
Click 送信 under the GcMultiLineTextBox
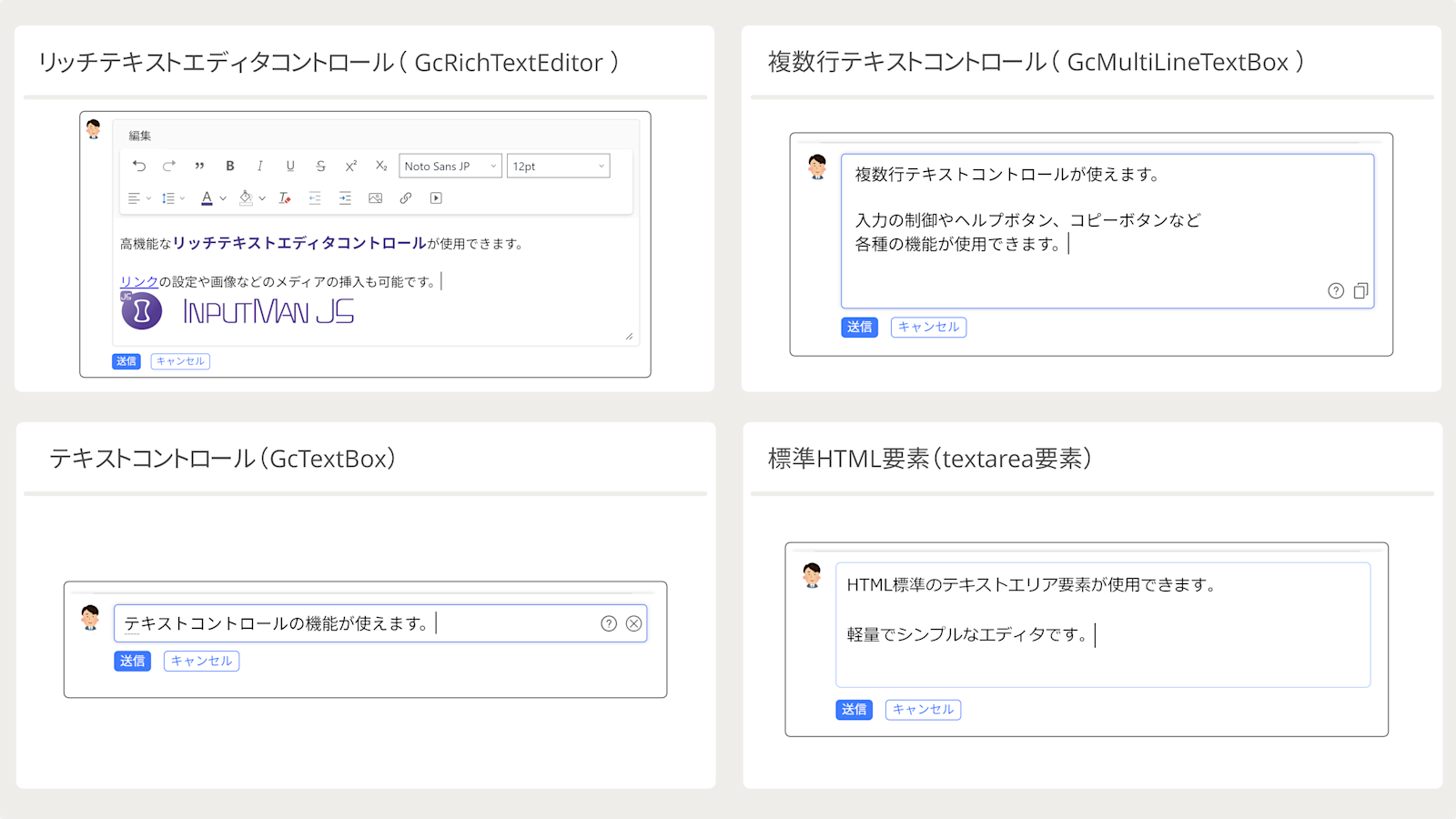[x=860, y=328]
